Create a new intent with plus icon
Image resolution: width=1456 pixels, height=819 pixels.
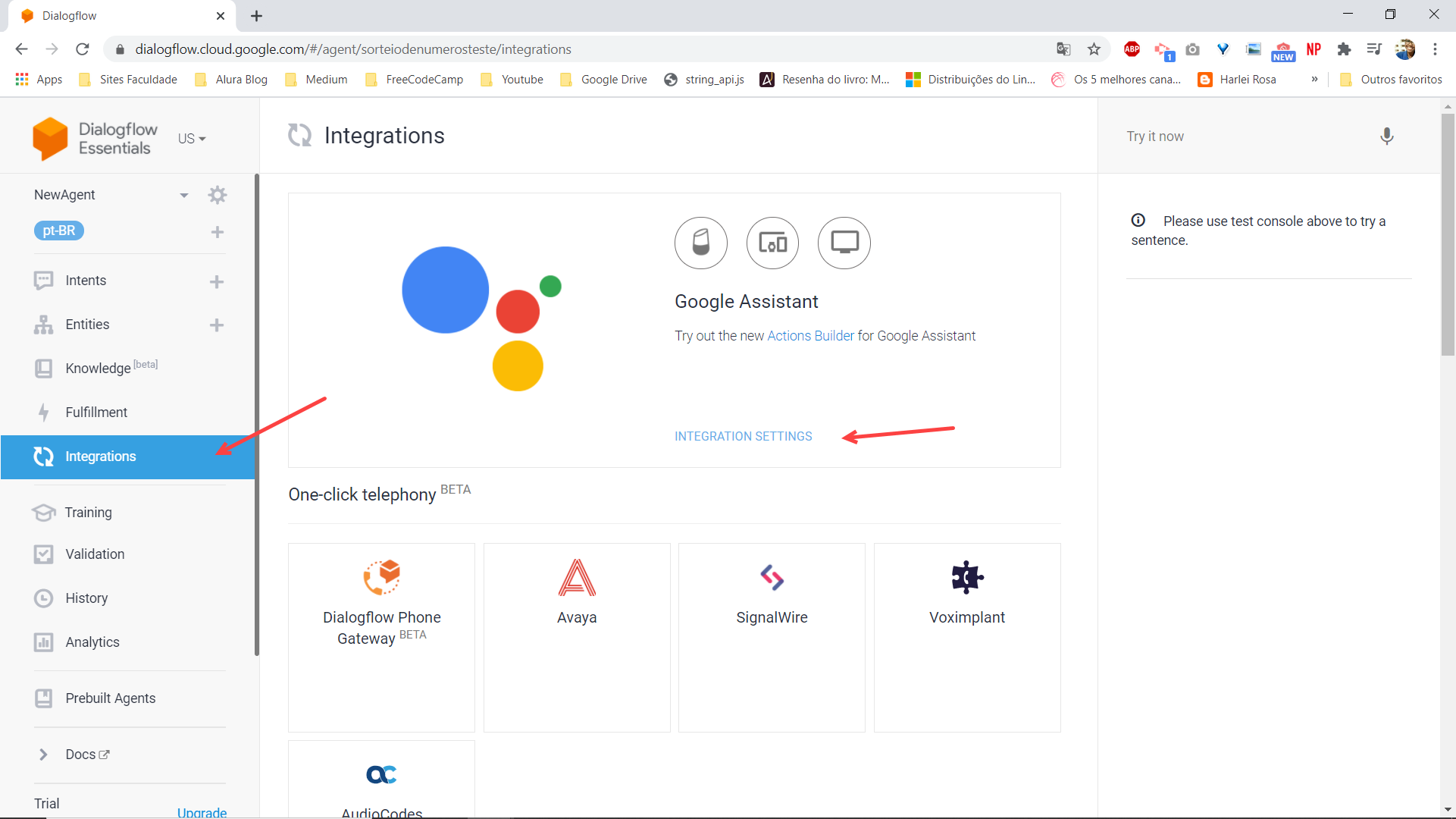pyautogui.click(x=217, y=282)
